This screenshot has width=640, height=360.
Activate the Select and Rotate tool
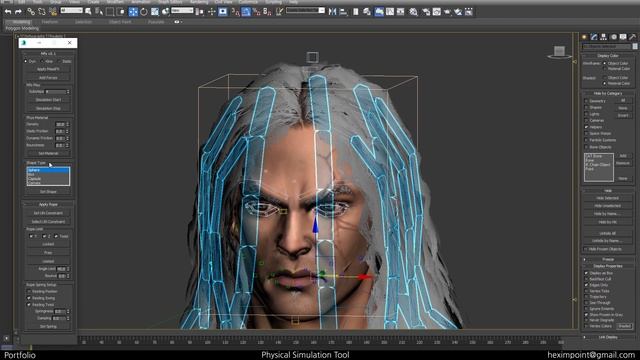tap(144, 12)
